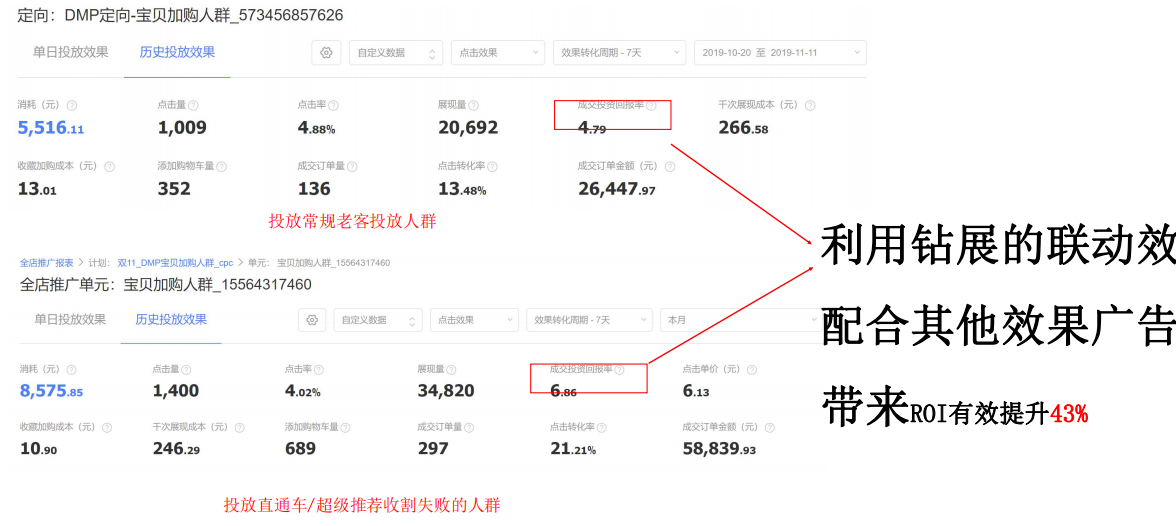The width and height of the screenshot is (1176, 526).
Task: Open the 双11_DMP宝贝加购人群_cpc plan link
Action: coord(175,263)
